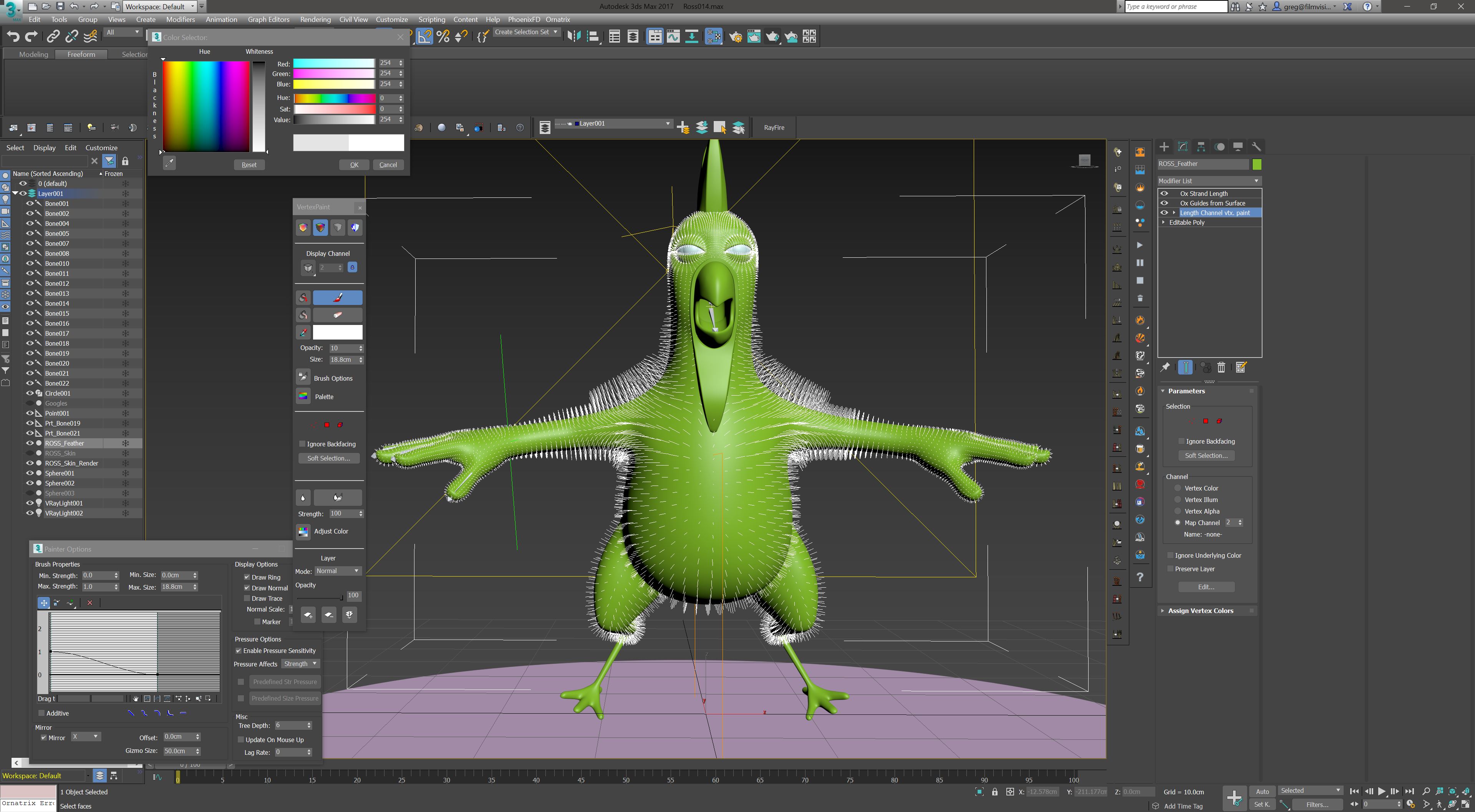Click the eyedropper in Color Selector

[x=169, y=163]
